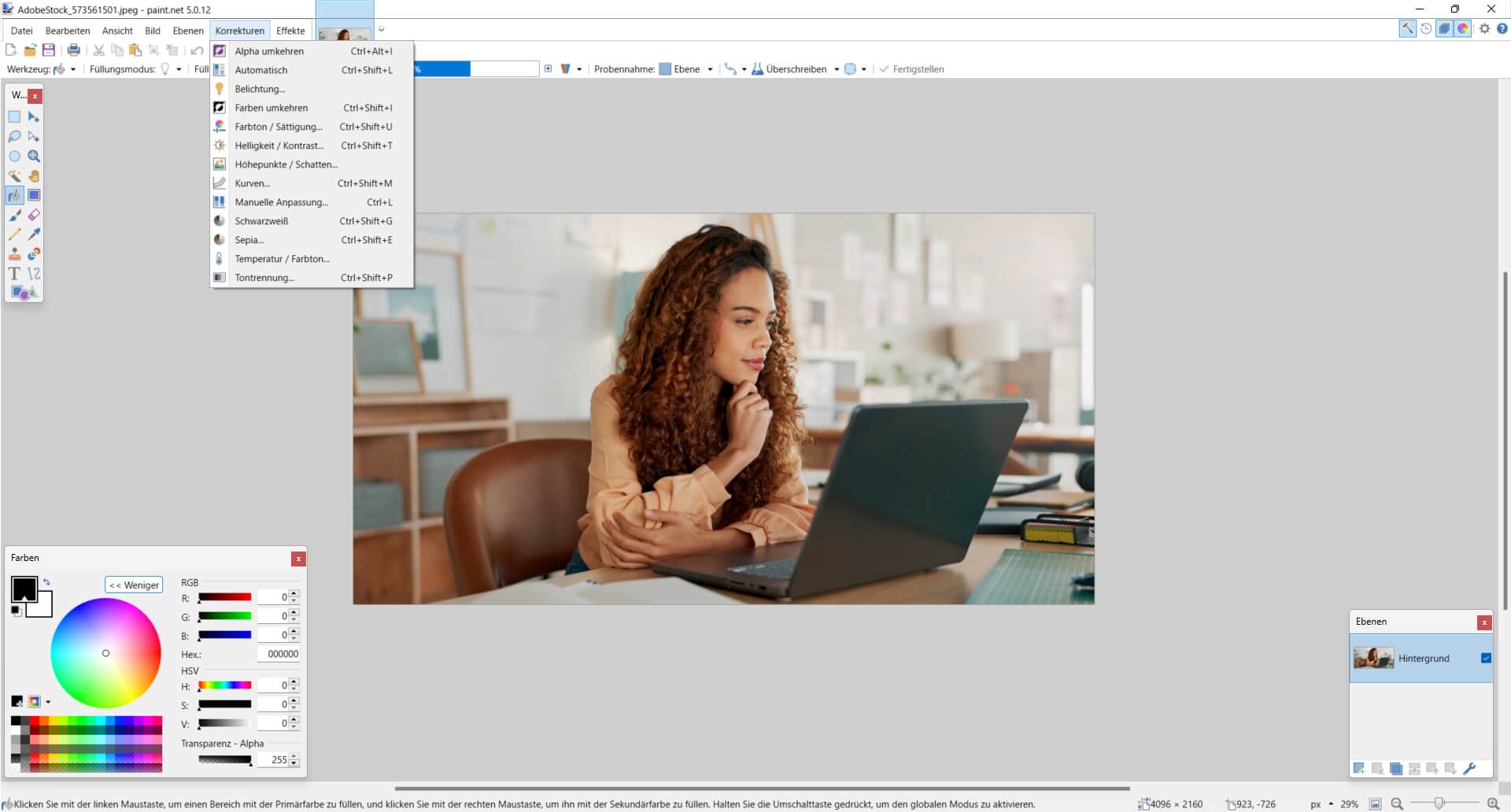This screenshot has width=1511, height=812.
Task: Toggle the colors window button
Action: (x=1463, y=29)
